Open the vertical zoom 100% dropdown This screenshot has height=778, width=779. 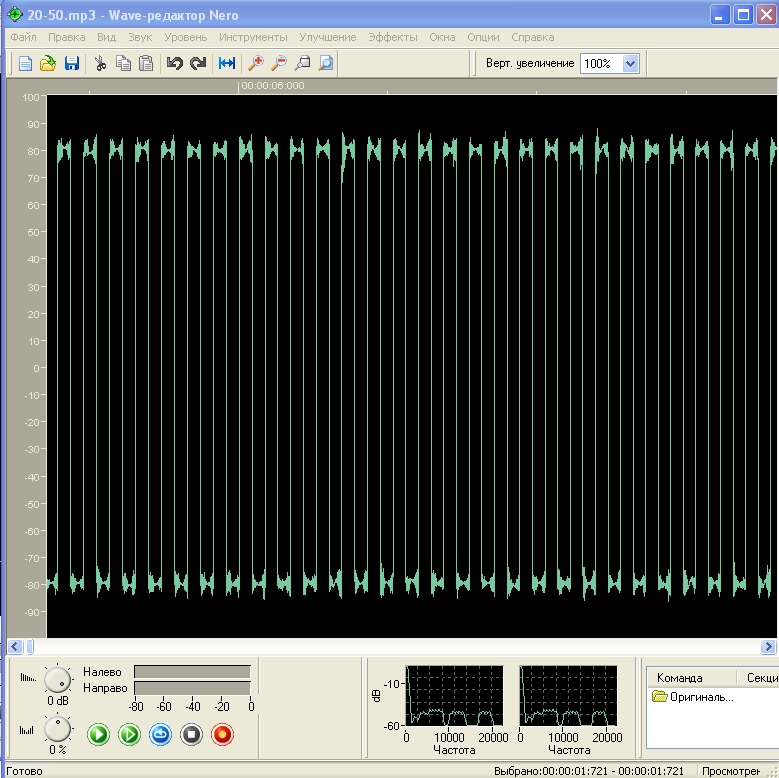click(630, 63)
